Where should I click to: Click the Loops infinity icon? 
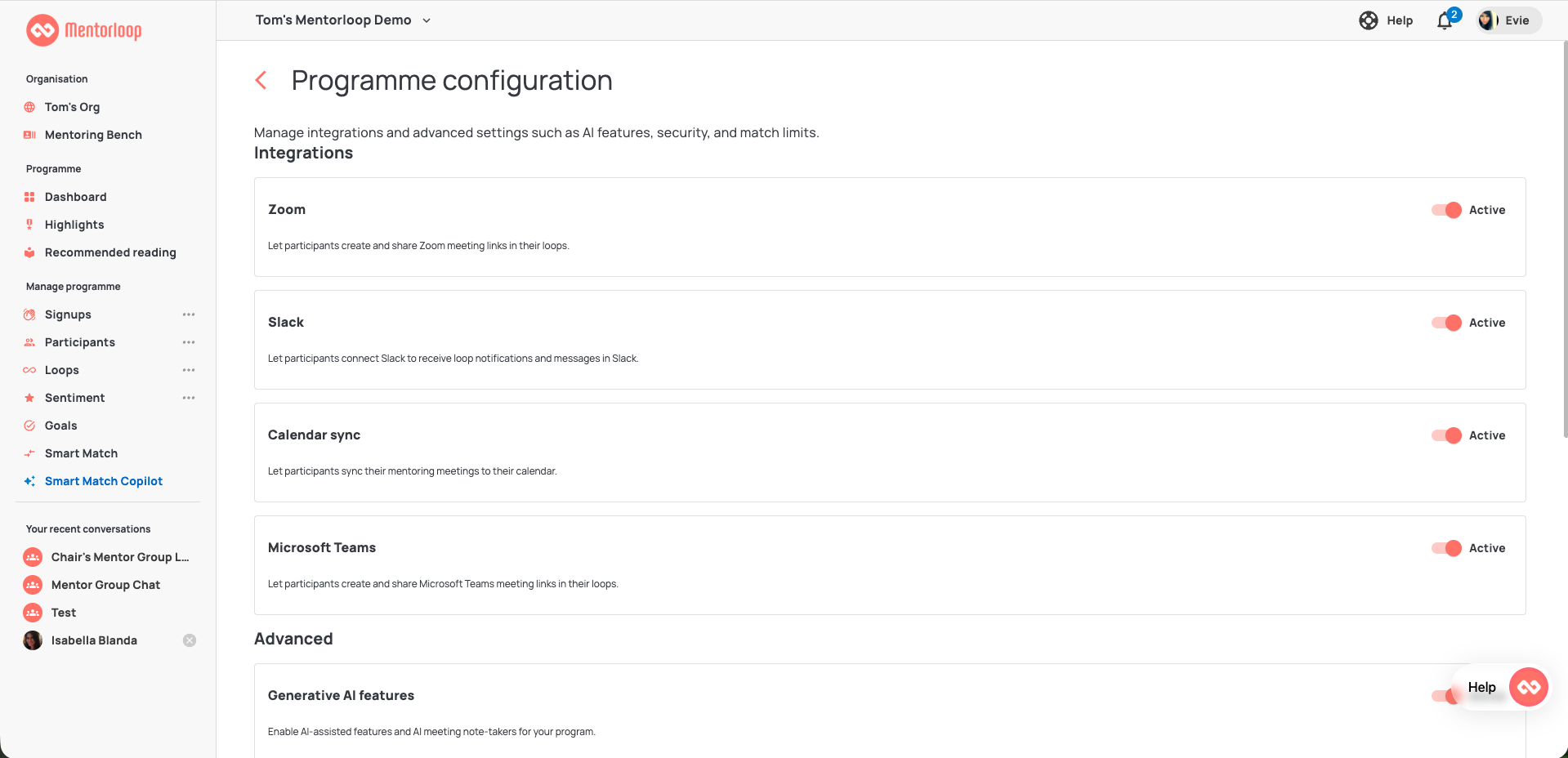point(29,370)
